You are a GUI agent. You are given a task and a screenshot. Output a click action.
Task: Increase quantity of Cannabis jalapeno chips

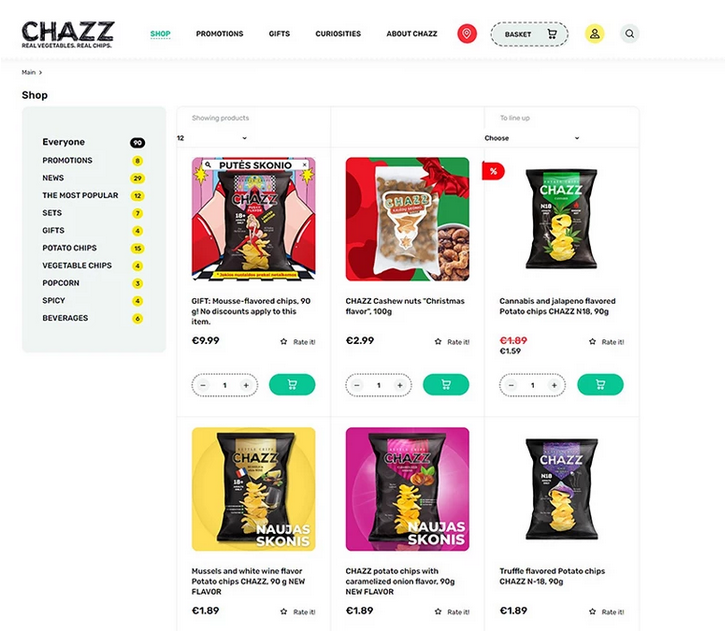tap(554, 385)
